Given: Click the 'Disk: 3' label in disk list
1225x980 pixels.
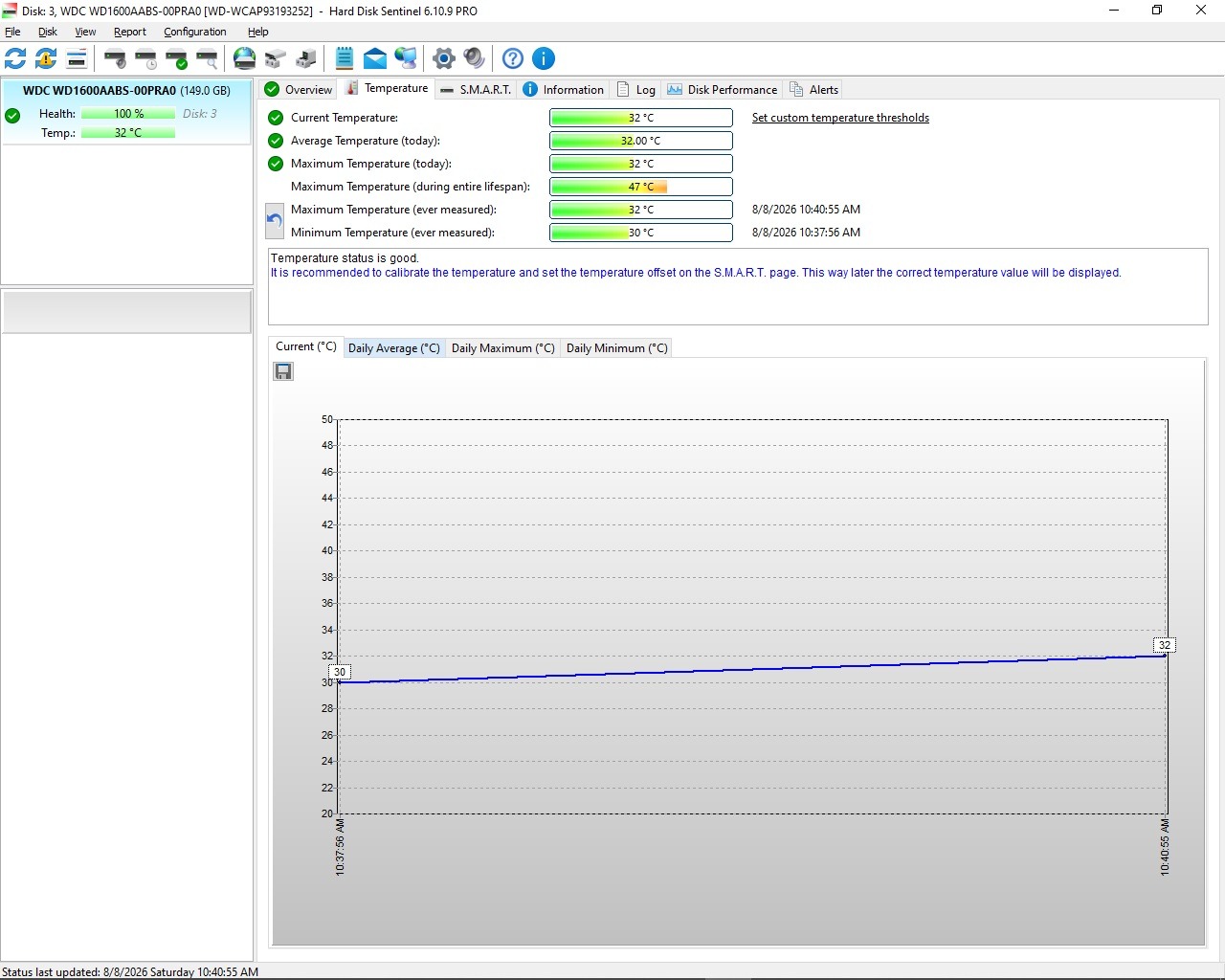Looking at the screenshot, I should 200,114.
